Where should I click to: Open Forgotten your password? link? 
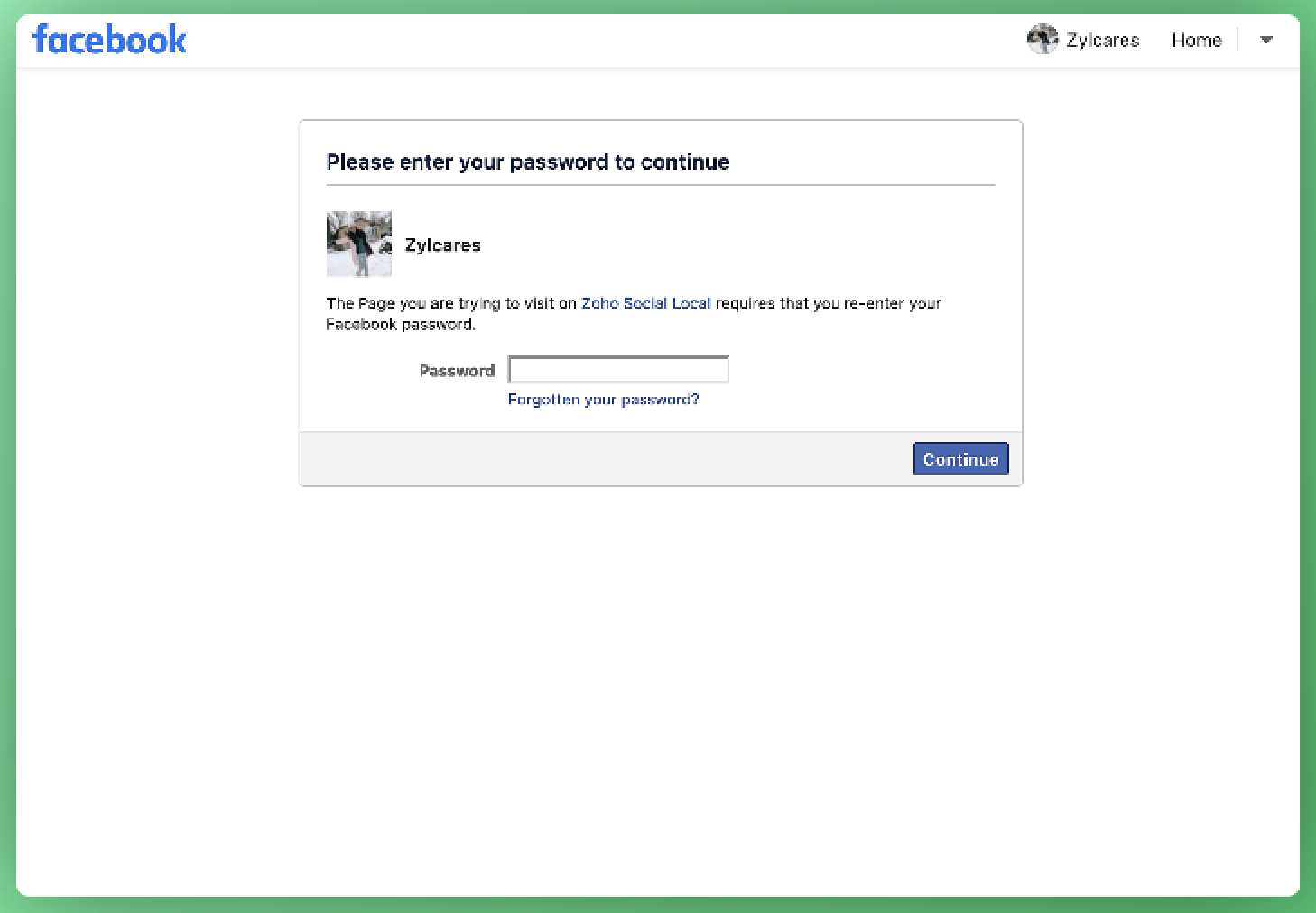click(603, 399)
